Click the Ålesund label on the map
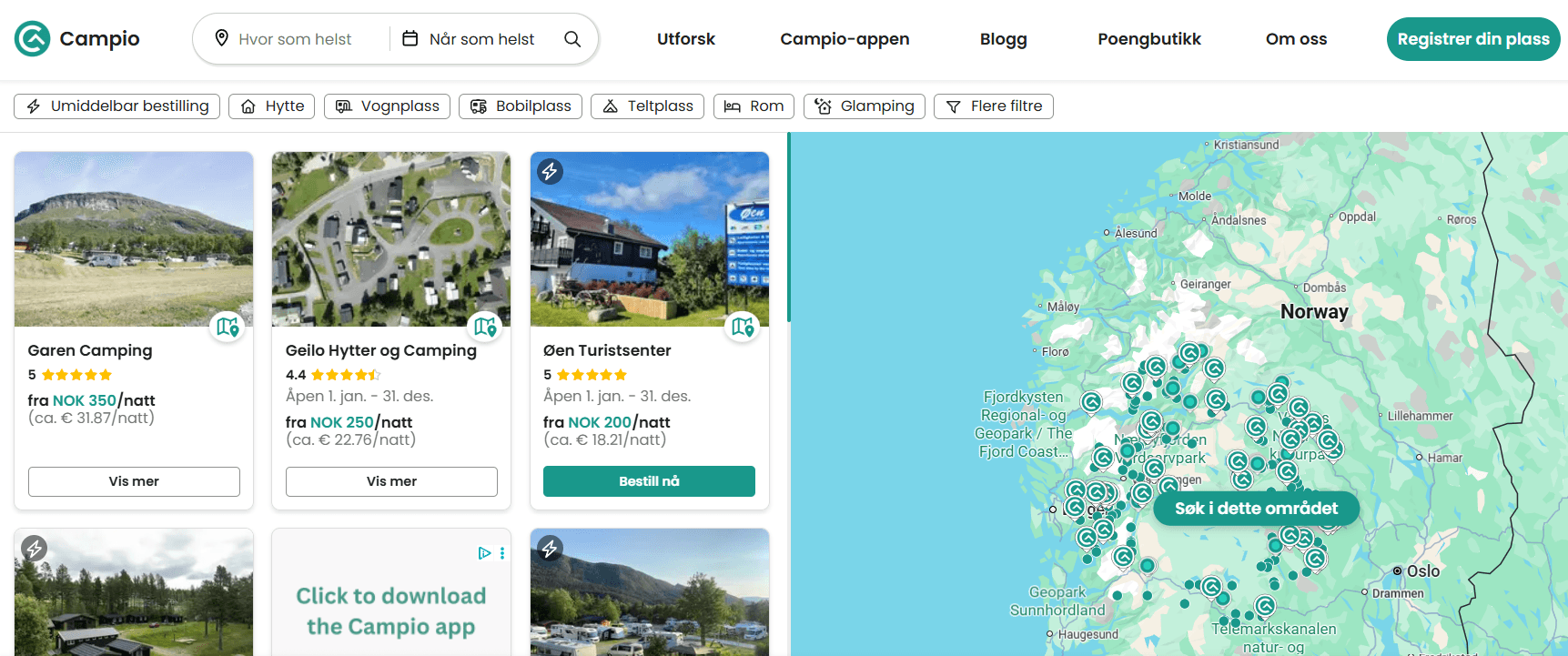Viewport: 1568px width, 656px height. tap(1136, 233)
